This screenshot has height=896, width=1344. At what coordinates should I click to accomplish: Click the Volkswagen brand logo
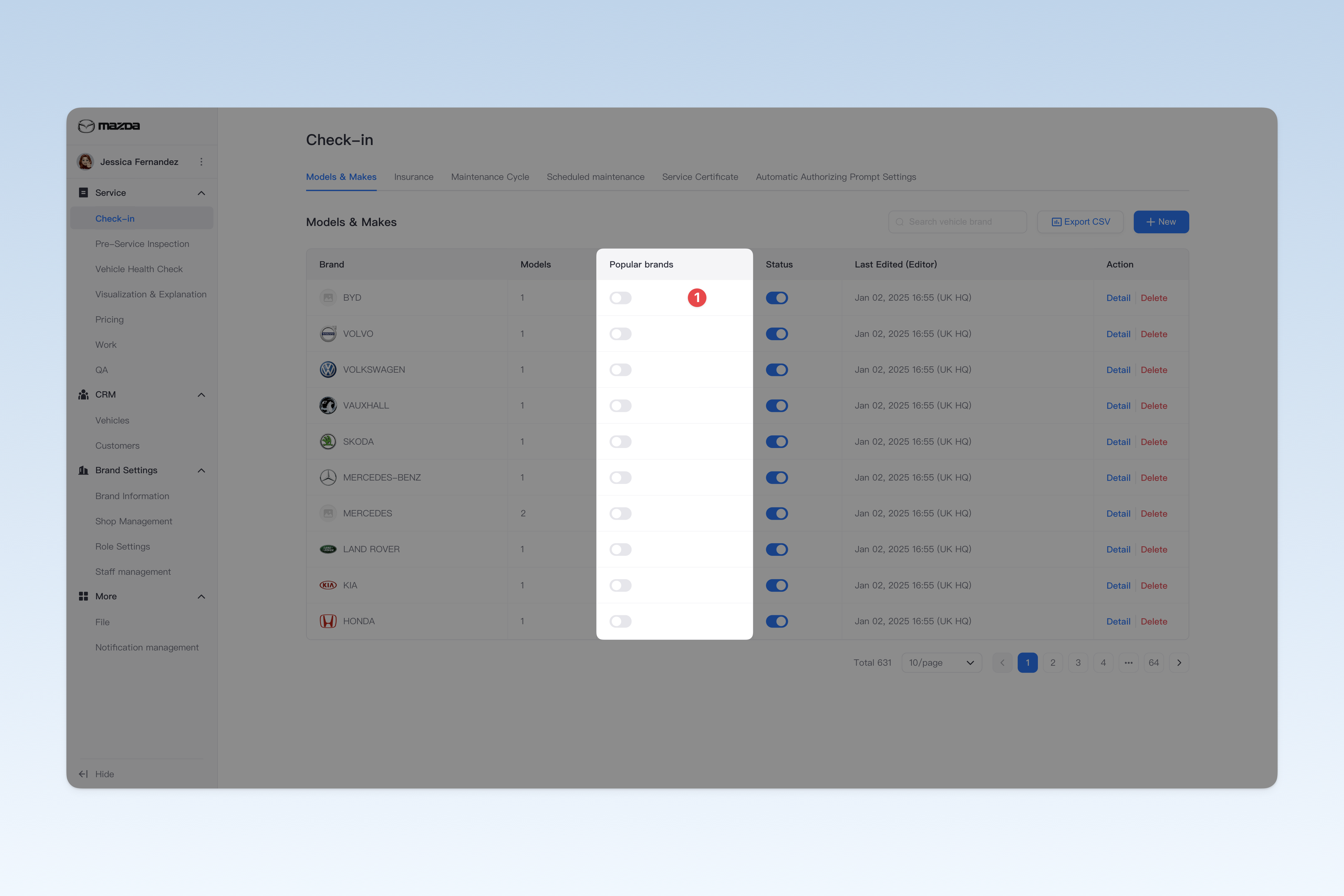coord(328,370)
